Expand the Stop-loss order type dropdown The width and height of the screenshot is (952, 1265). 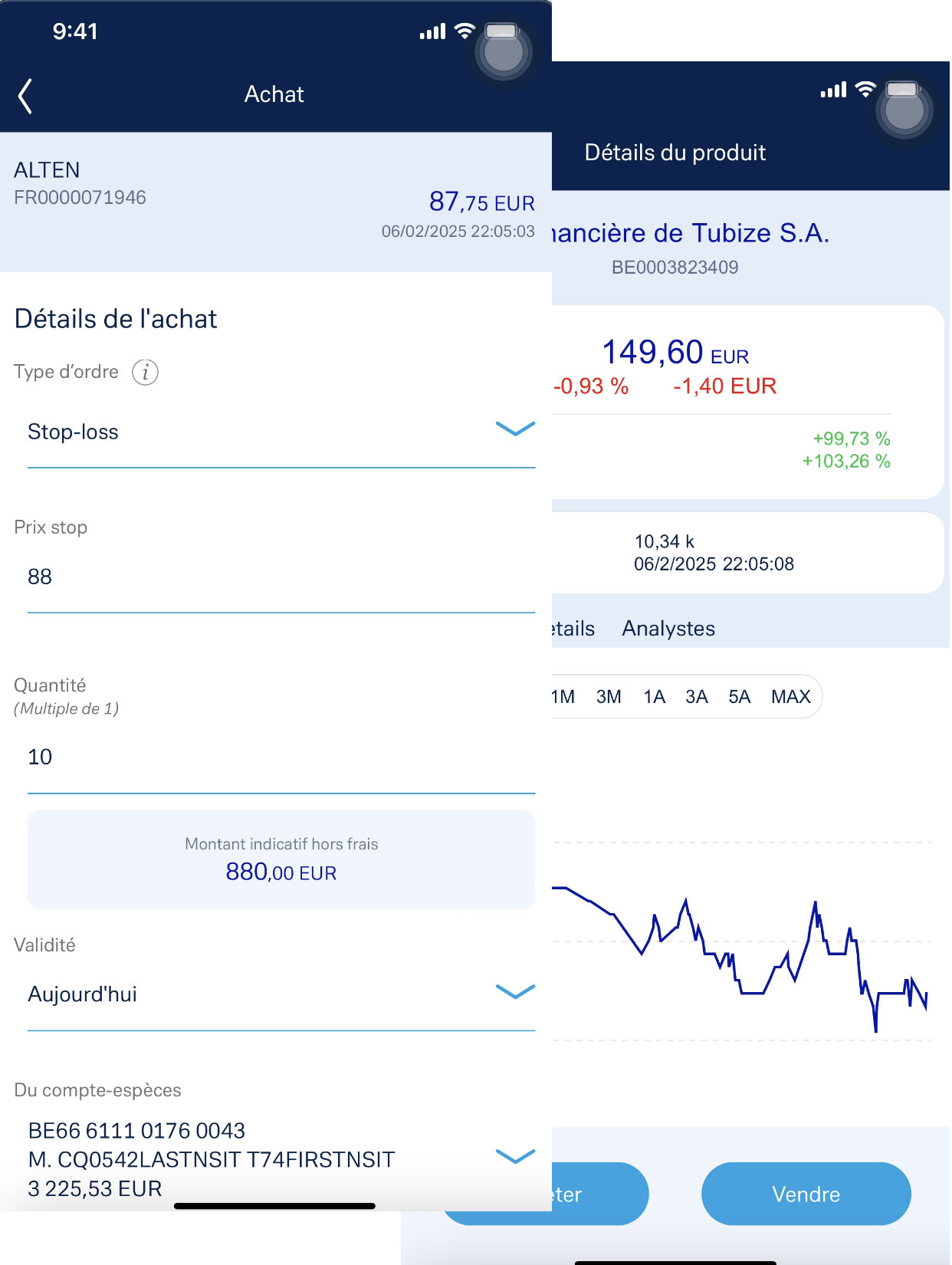281,432
